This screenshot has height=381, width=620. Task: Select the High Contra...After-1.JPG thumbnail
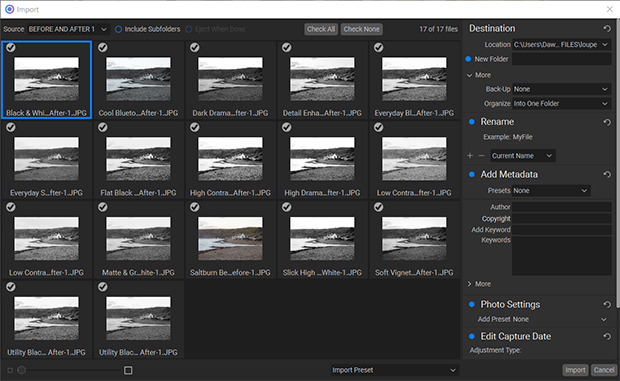click(x=230, y=160)
